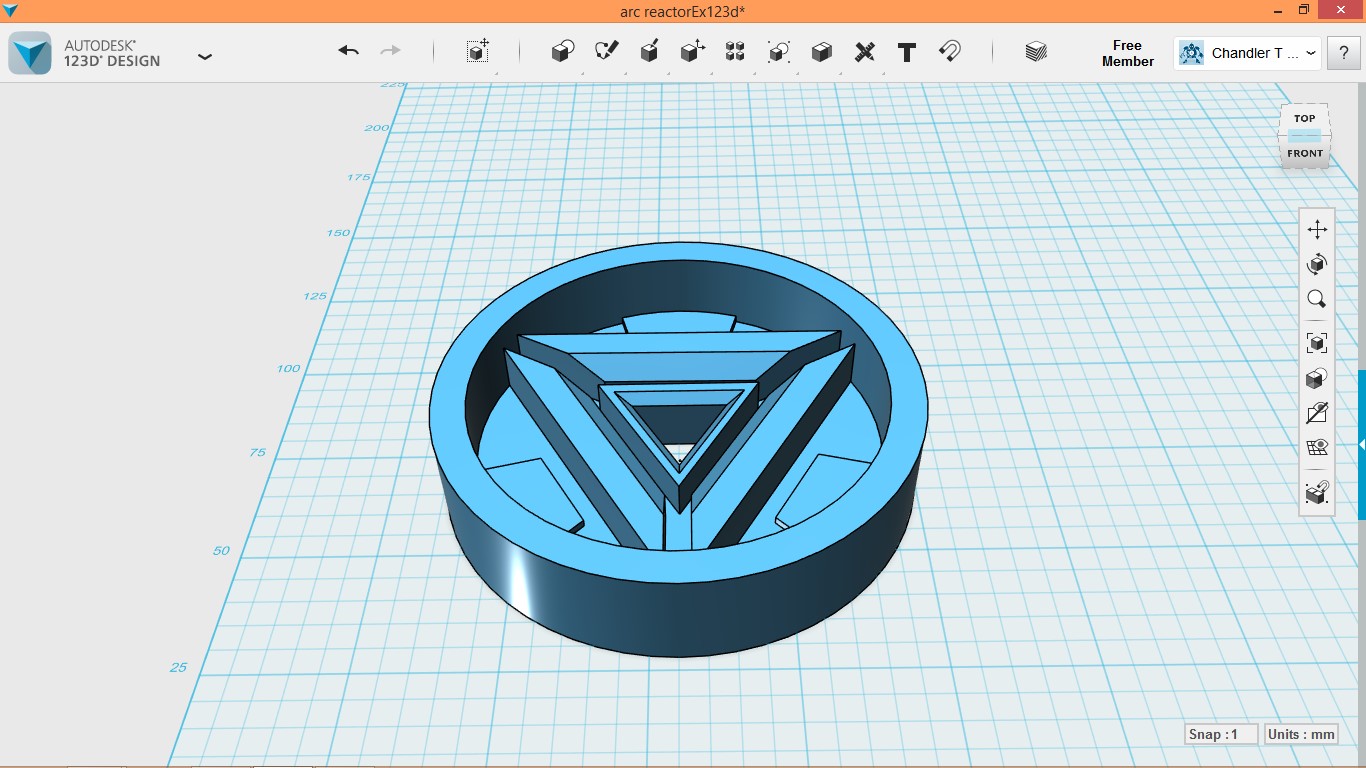Expand the right side panel arrow
This screenshot has width=1366, height=768.
point(1362,444)
